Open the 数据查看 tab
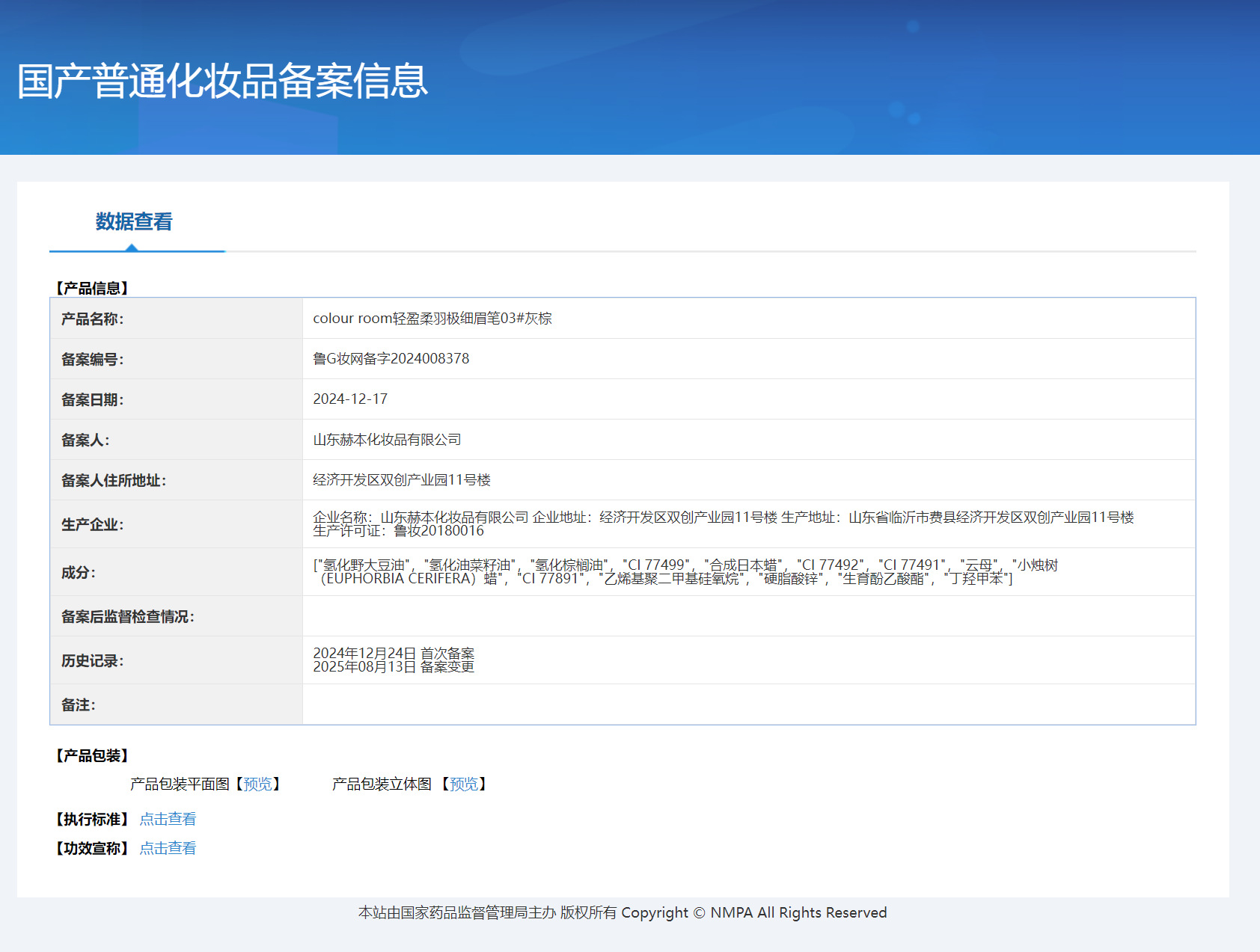1260x952 pixels. click(134, 222)
